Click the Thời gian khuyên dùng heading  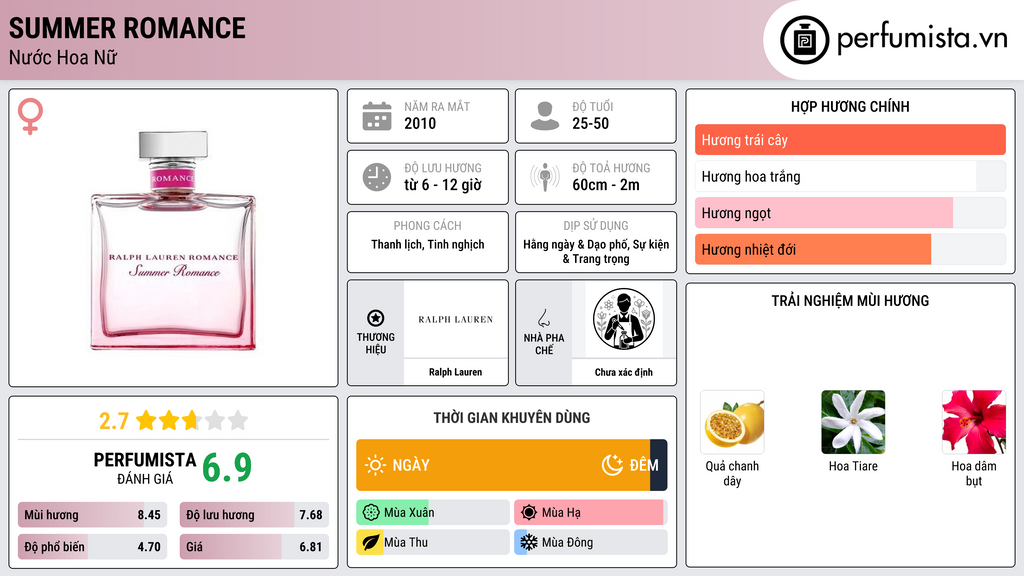pyautogui.click(x=512, y=417)
